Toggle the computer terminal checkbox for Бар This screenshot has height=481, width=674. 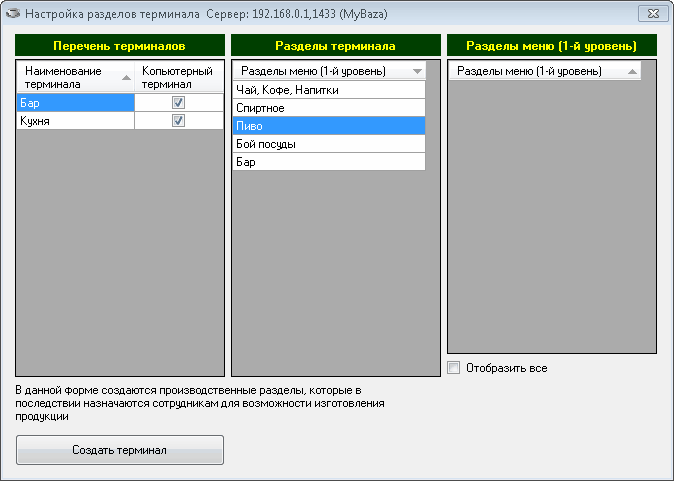(178, 102)
